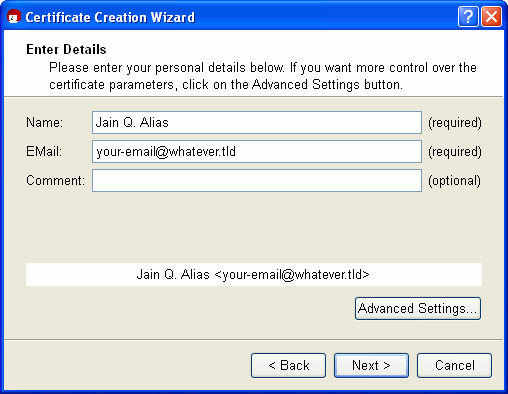
Task: Click the (required) note beside EMail field
Action: click(455, 152)
